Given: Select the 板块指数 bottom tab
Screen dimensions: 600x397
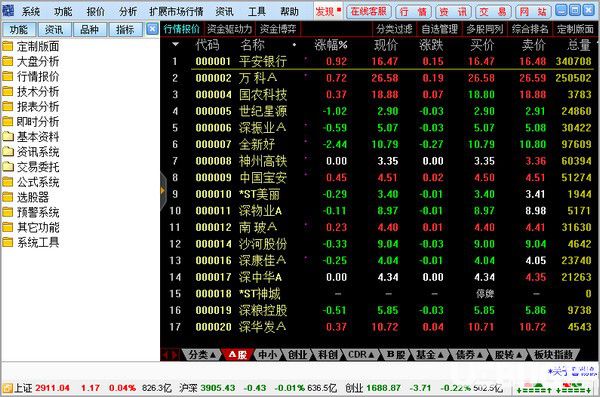Looking at the screenshot, I should click(553, 355).
